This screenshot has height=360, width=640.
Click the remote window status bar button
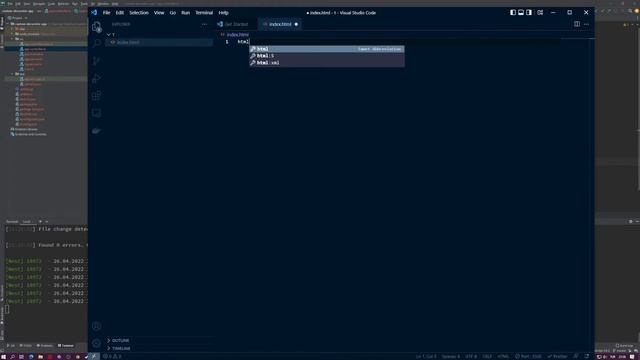coord(94,356)
